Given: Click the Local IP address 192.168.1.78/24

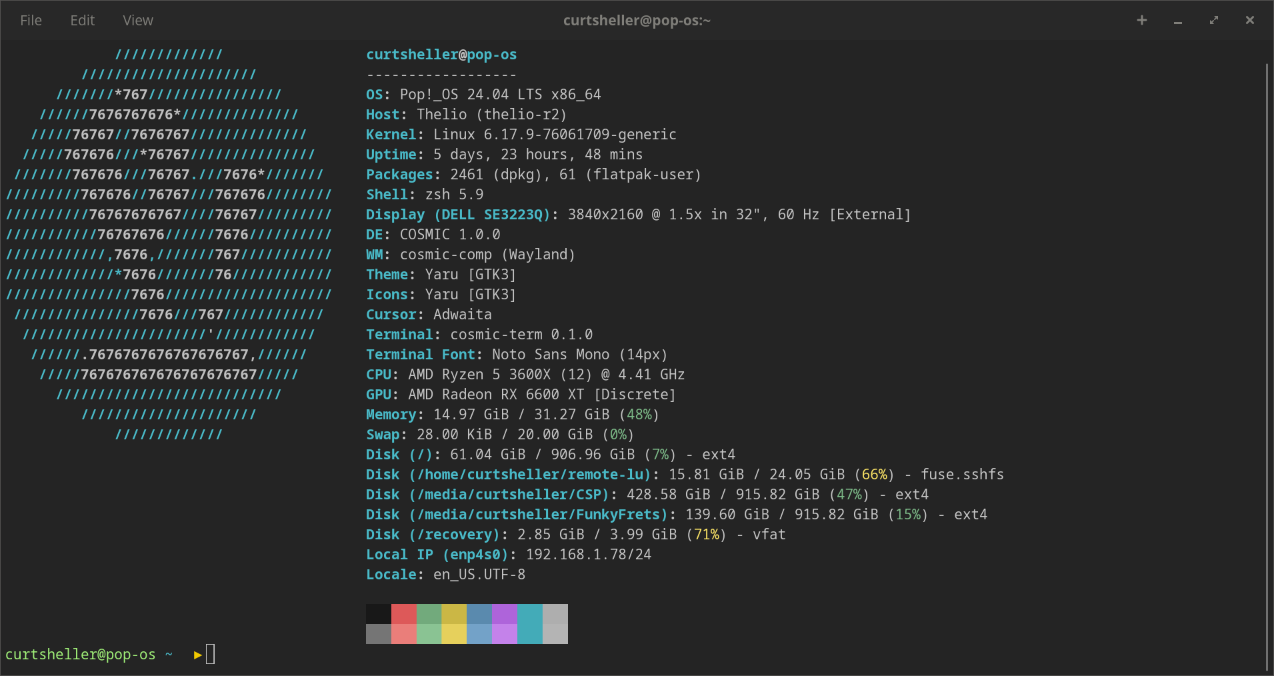Looking at the screenshot, I should point(585,554).
